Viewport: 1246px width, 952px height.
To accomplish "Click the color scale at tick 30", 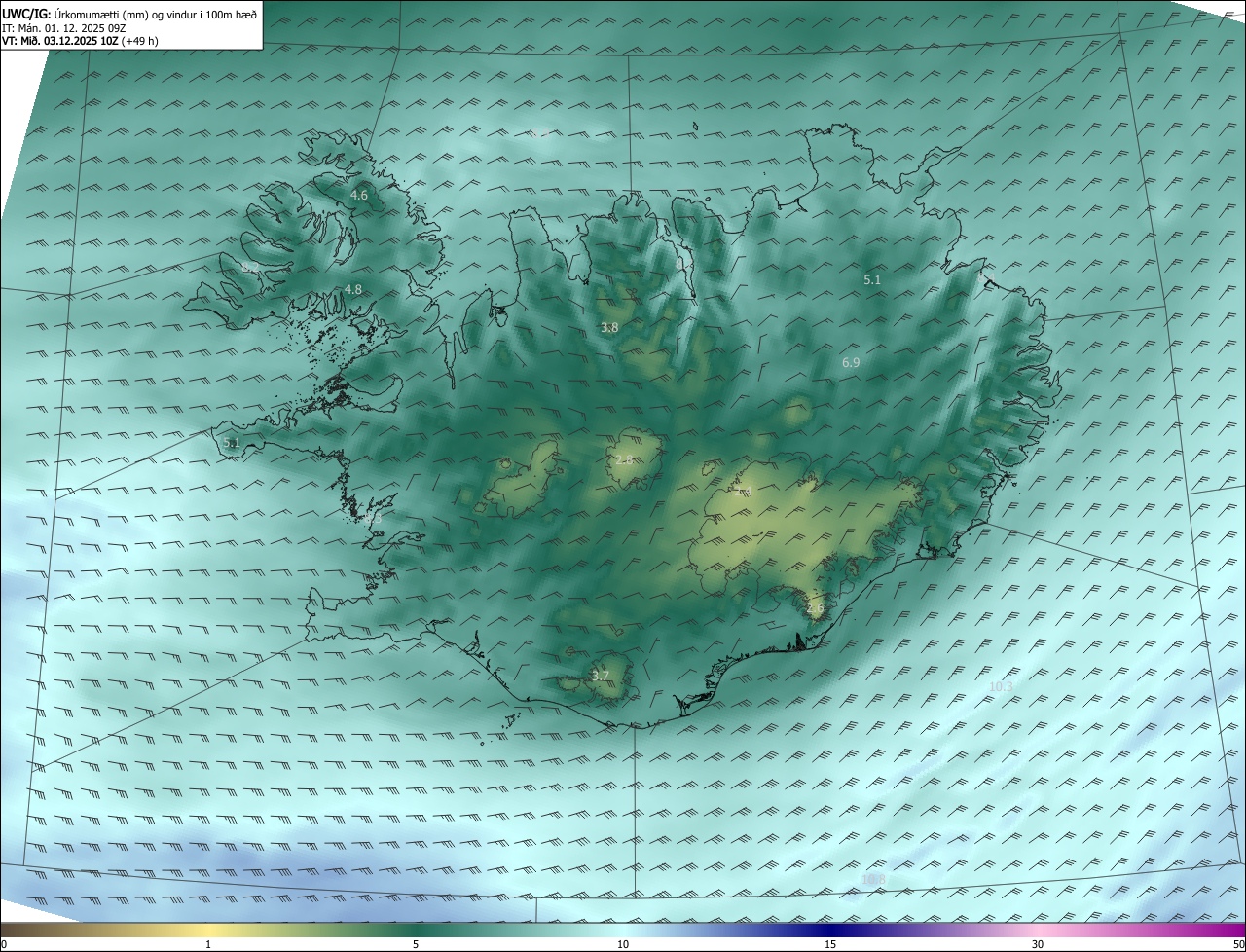I will [1038, 944].
